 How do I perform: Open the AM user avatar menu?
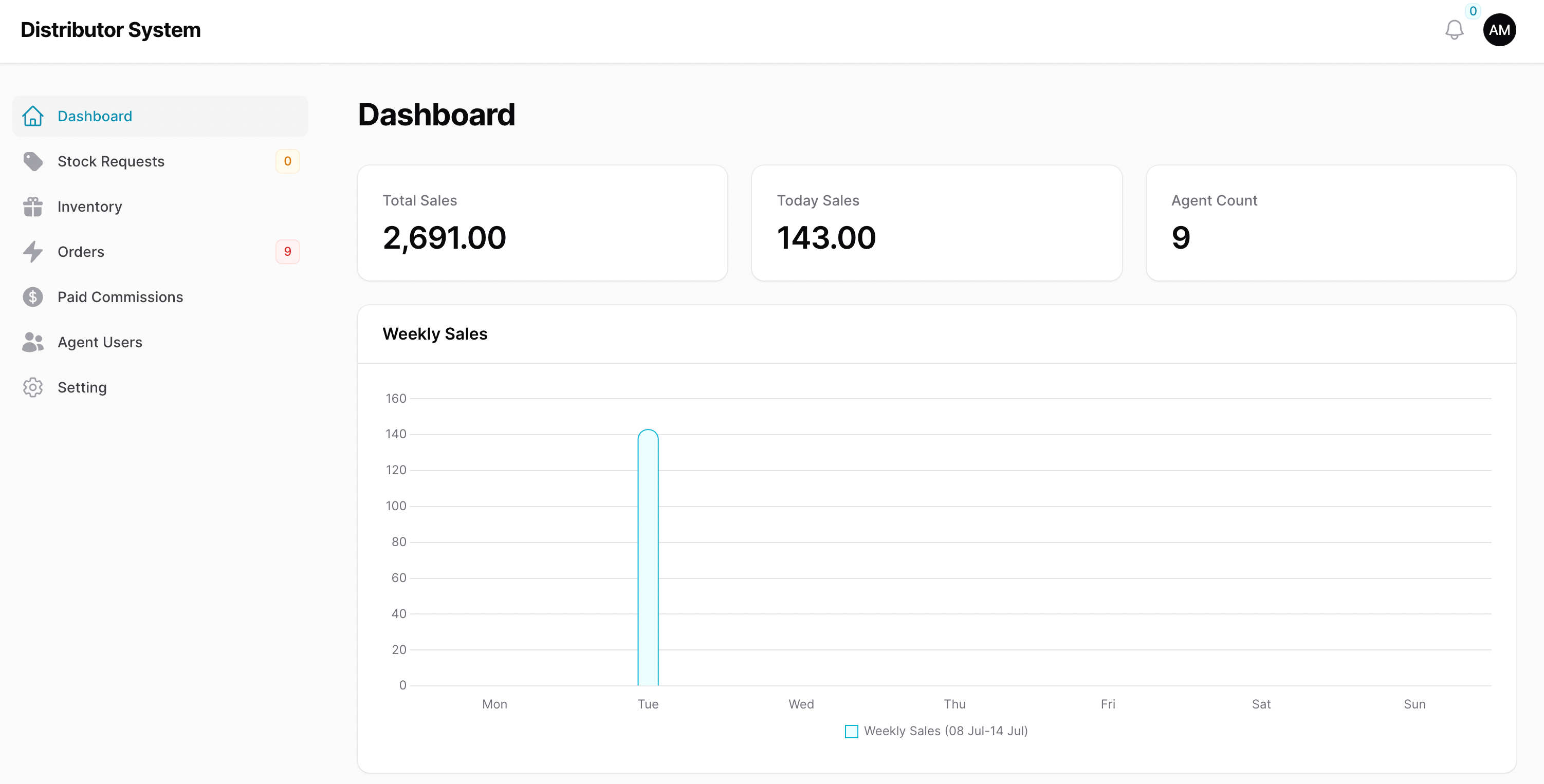pos(1500,30)
